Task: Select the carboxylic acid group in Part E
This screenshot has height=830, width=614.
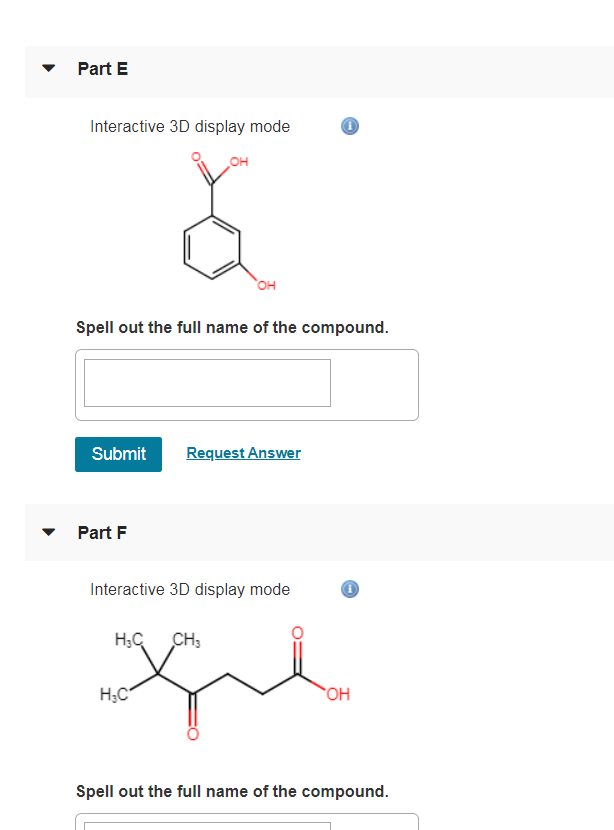Action: [x=213, y=170]
